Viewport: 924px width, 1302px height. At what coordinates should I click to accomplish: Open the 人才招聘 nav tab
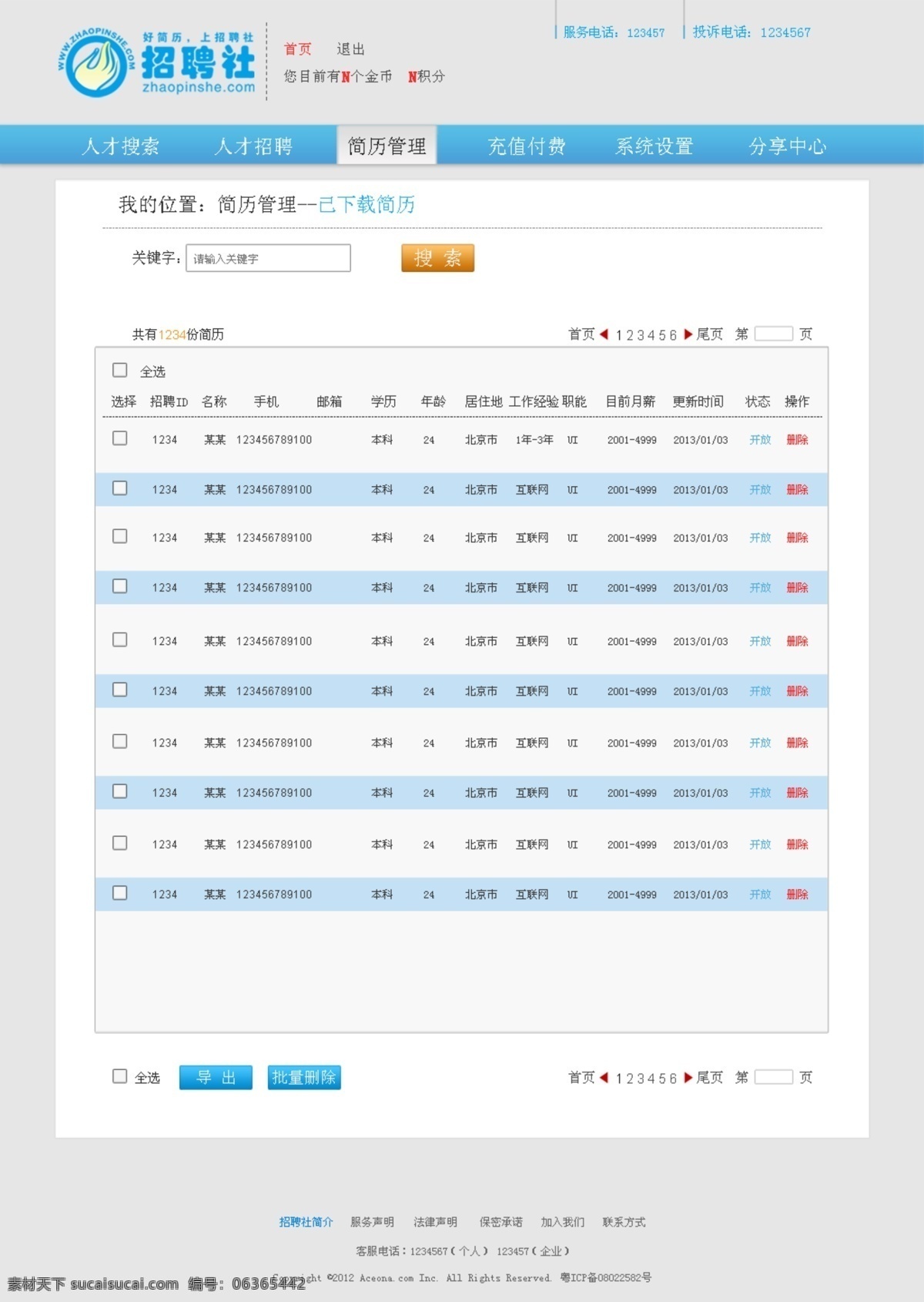[253, 146]
